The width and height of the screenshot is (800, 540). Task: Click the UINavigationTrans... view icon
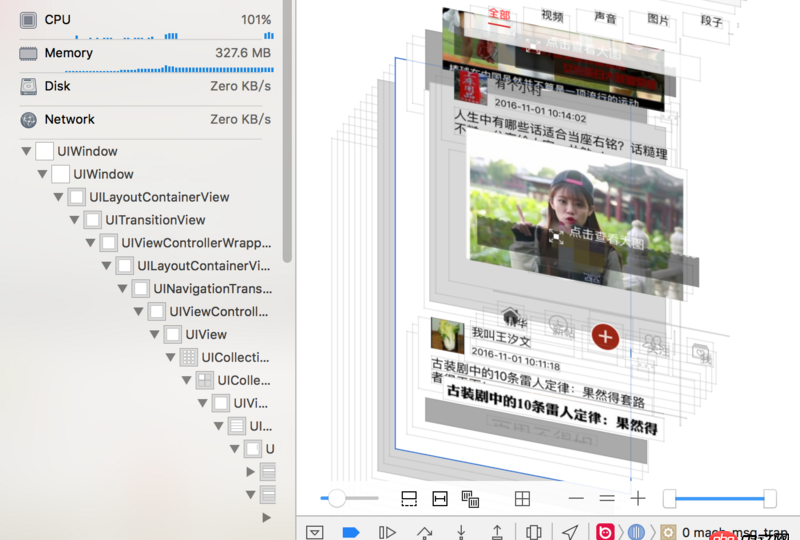(x=140, y=289)
